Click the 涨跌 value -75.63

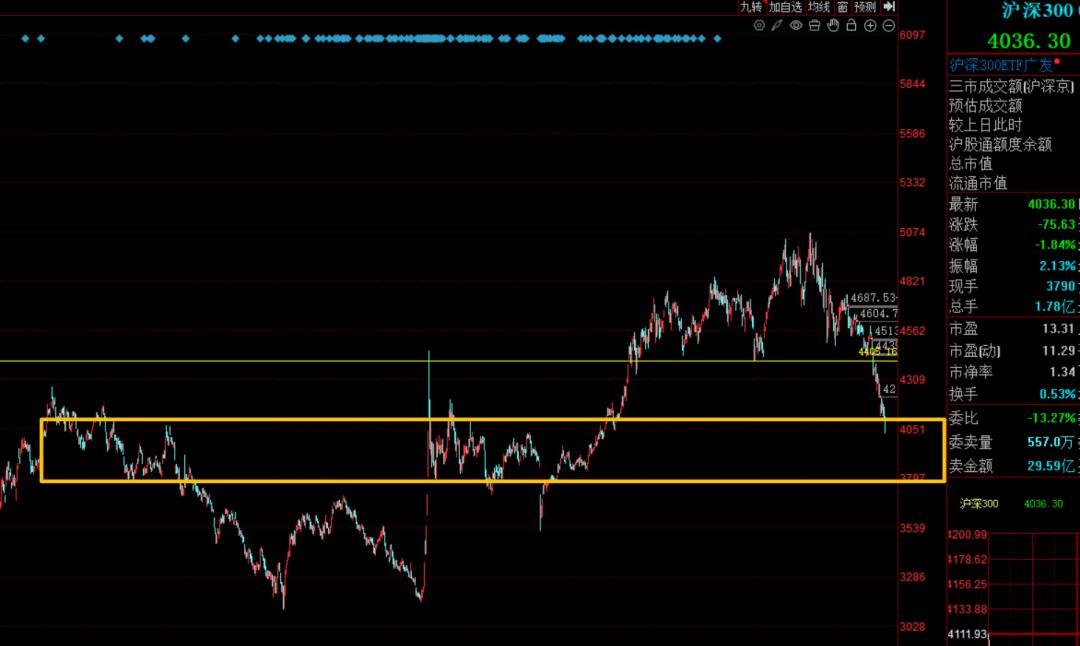[x=1057, y=225]
